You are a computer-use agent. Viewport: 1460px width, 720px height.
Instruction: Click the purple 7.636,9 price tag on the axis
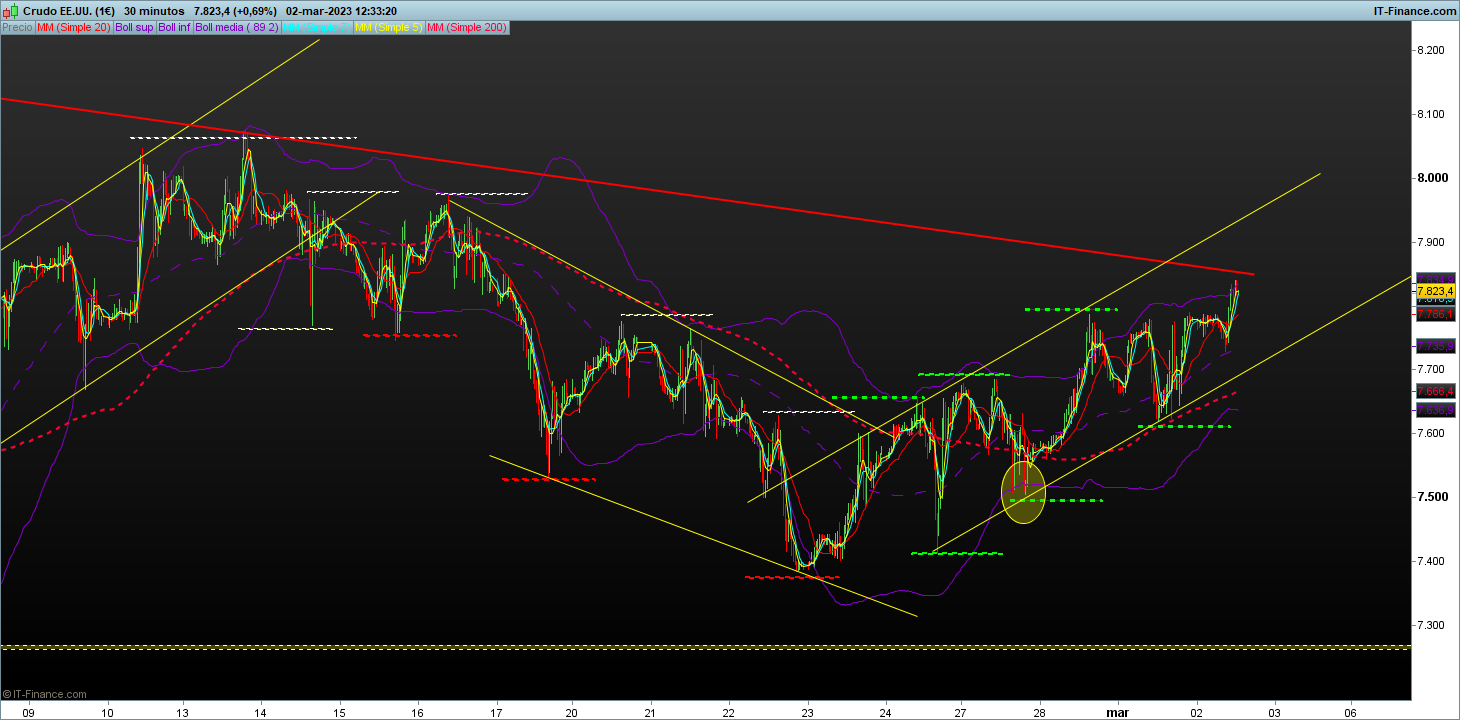point(1434,410)
